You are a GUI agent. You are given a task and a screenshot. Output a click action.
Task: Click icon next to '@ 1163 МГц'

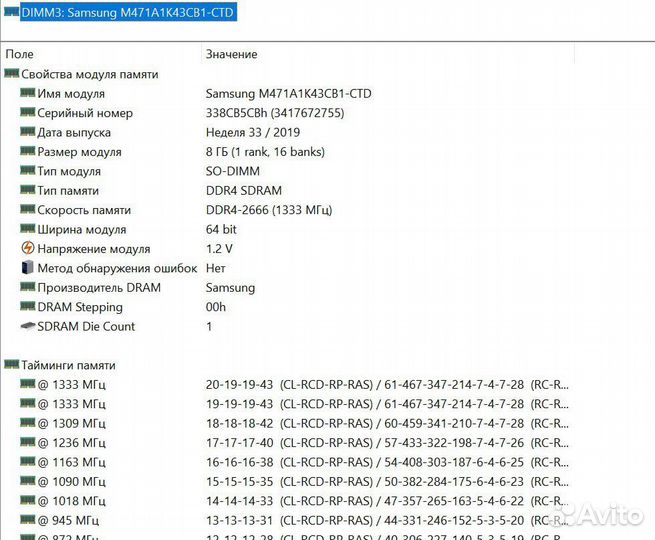[28, 461]
